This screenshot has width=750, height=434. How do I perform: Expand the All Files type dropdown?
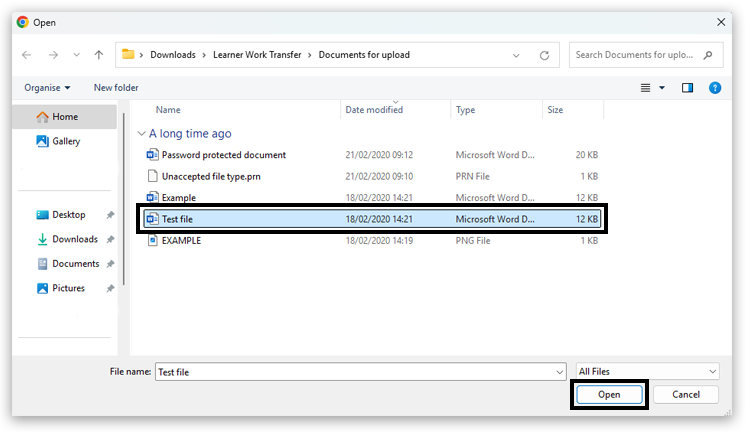647,371
